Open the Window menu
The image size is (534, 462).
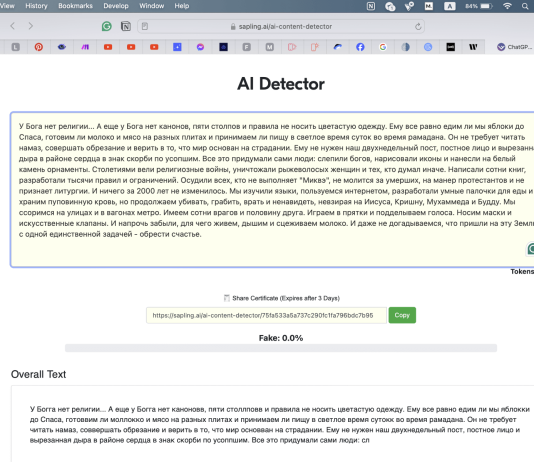pyautogui.click(x=152, y=6)
